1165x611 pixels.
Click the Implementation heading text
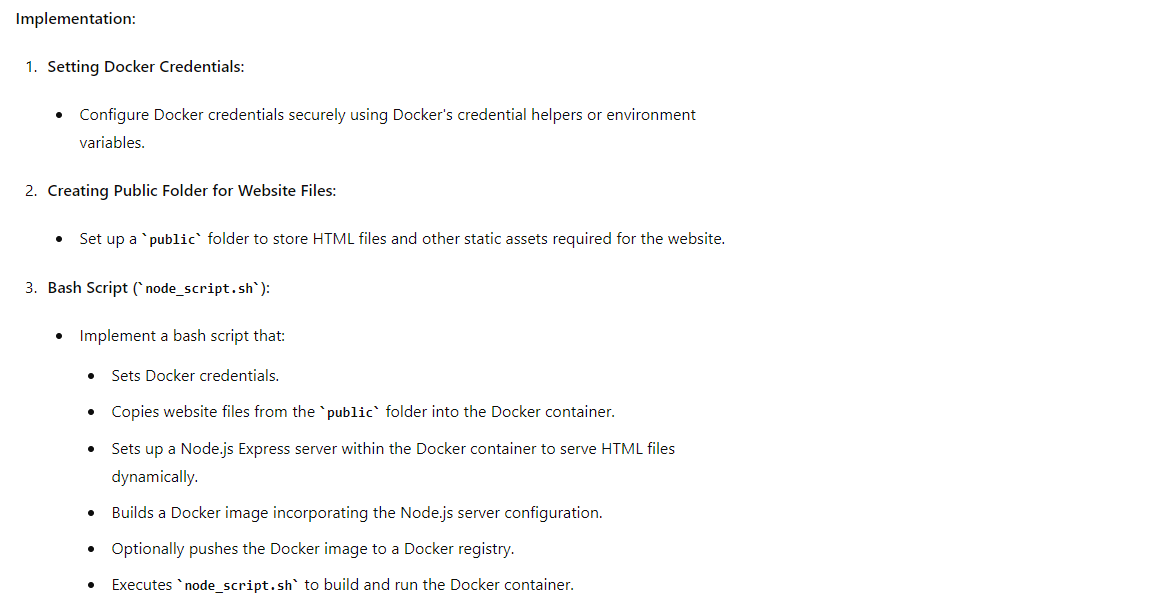75,19
